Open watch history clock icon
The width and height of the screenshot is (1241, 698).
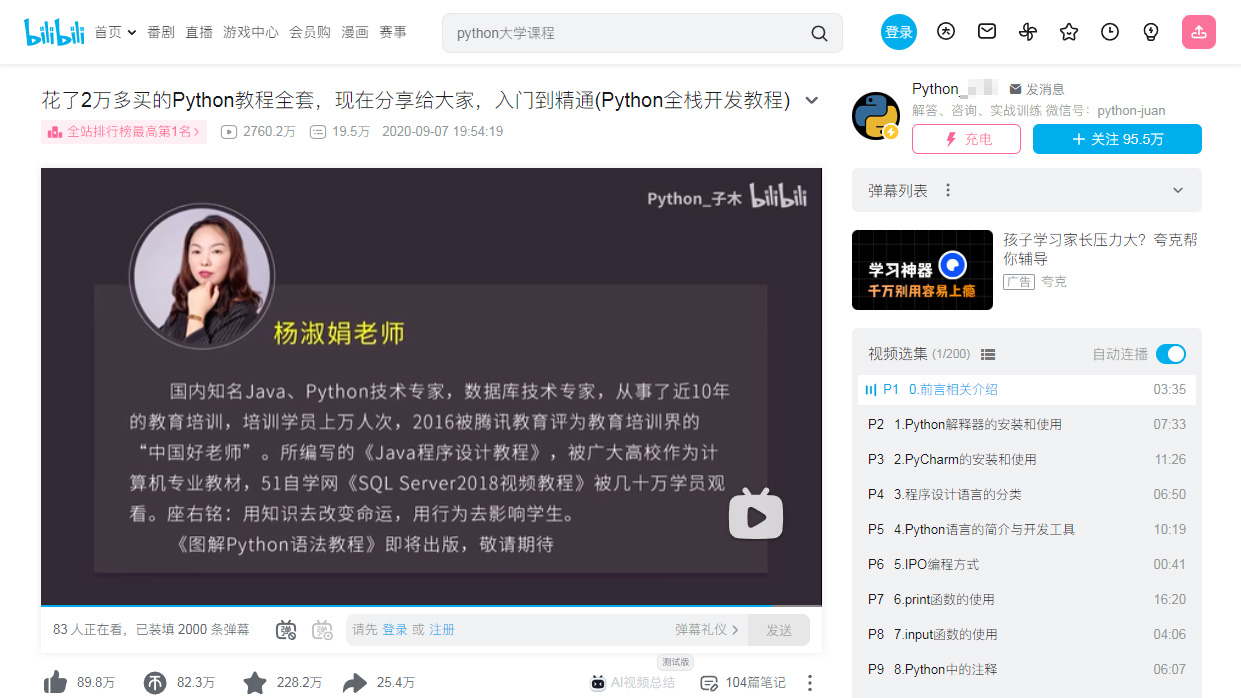tap(1110, 32)
